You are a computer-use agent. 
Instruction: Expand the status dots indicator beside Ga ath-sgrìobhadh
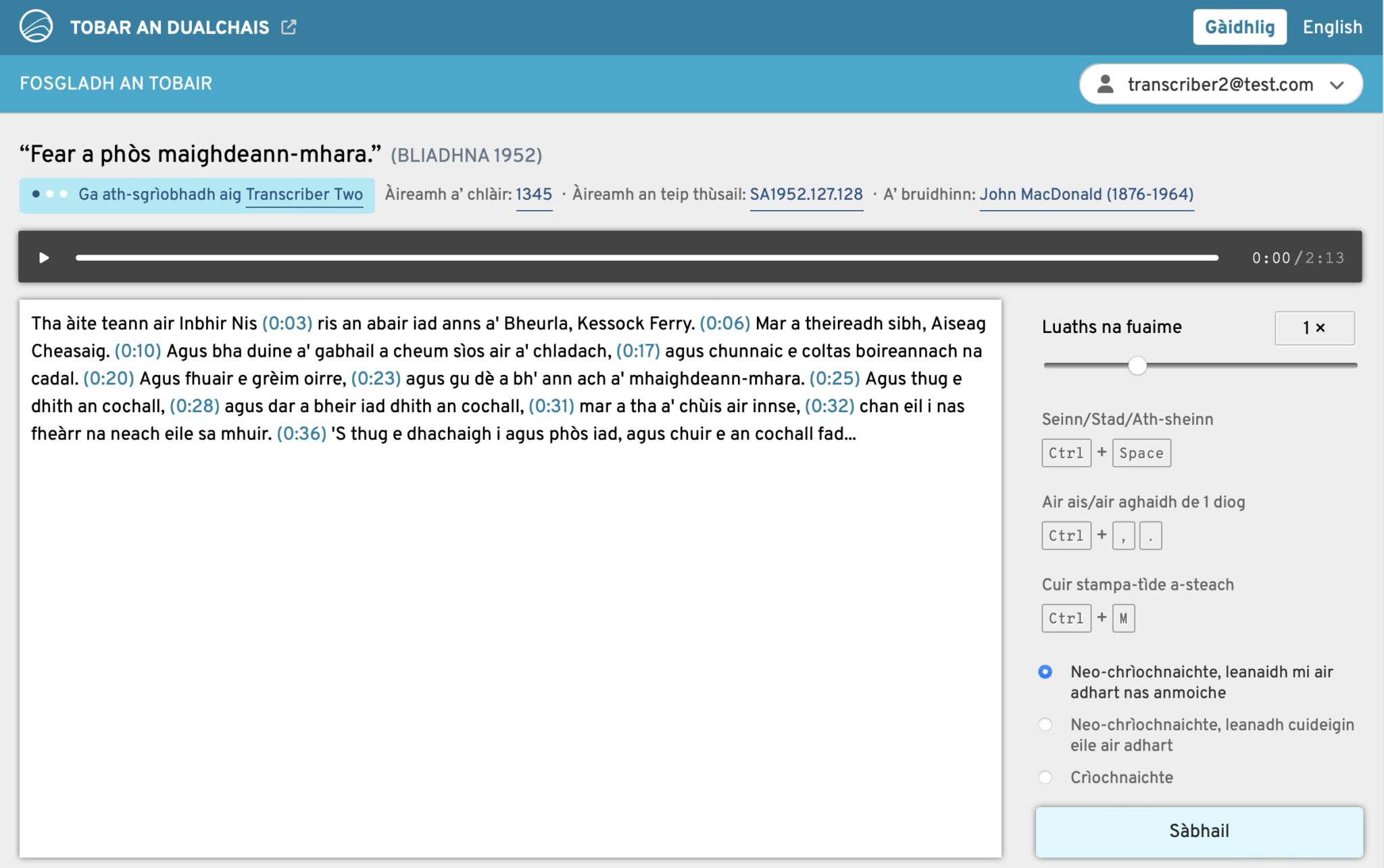[x=49, y=195]
